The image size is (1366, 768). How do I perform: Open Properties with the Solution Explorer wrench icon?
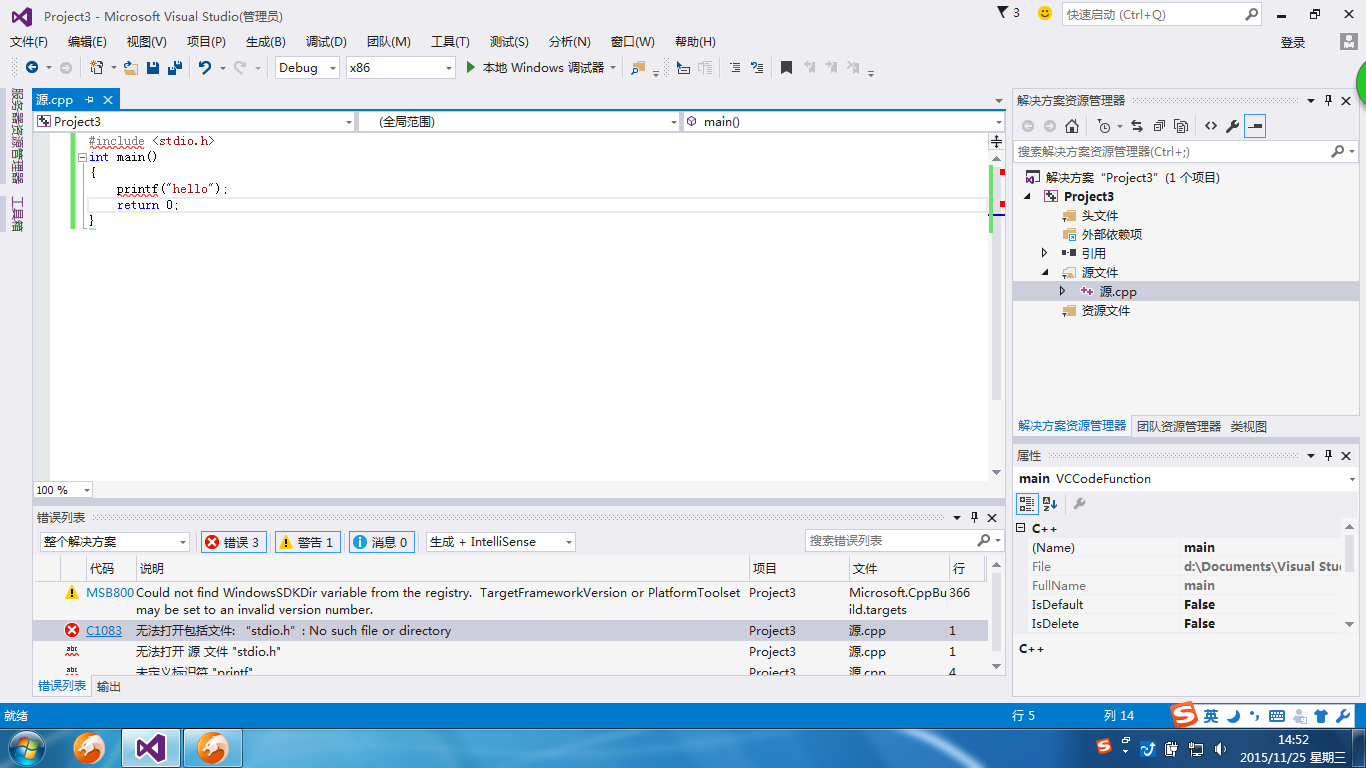pos(1233,126)
